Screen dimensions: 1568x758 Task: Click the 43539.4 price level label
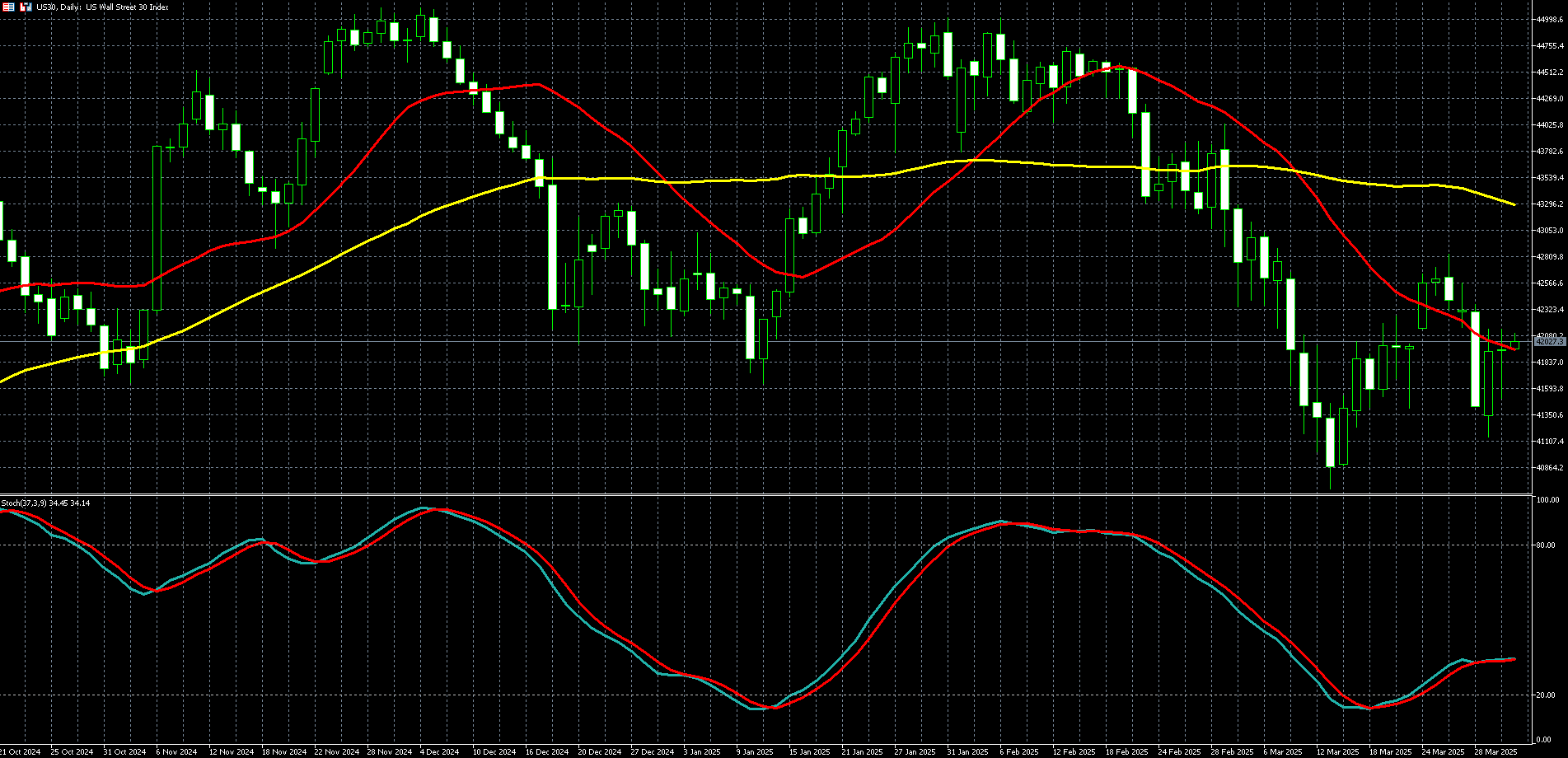point(1550,178)
